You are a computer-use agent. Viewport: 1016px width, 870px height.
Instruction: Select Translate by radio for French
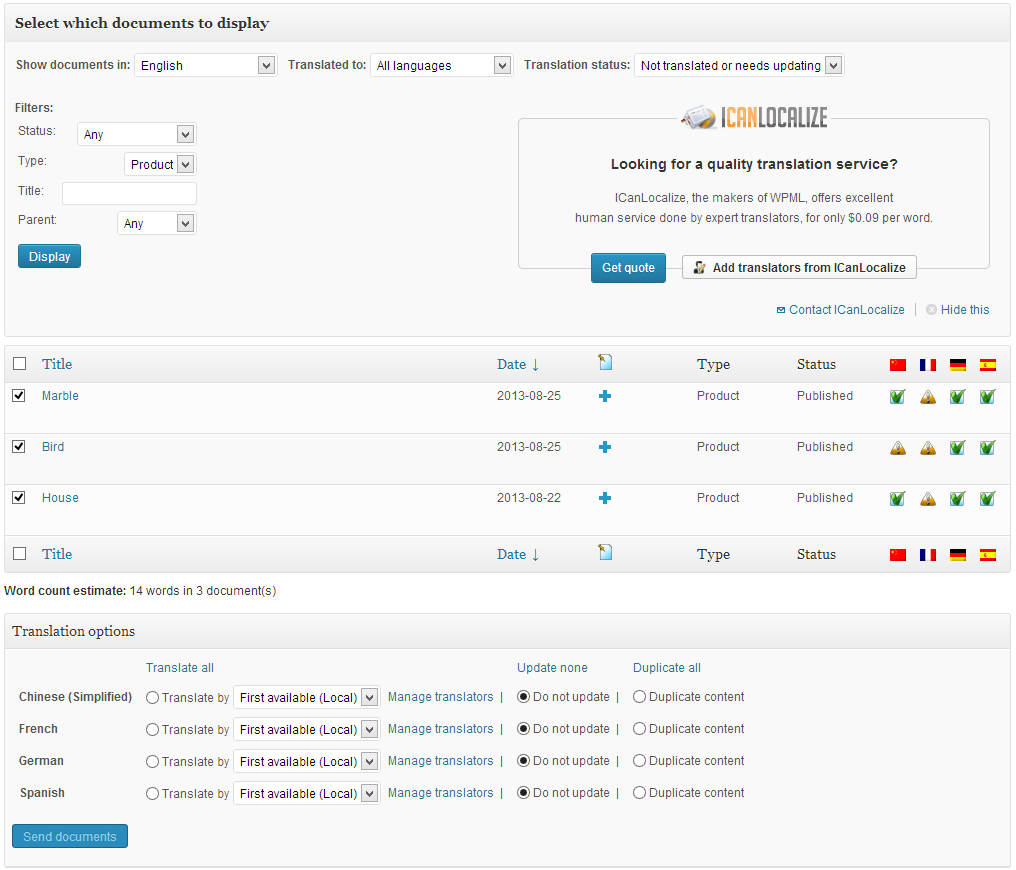(152, 729)
